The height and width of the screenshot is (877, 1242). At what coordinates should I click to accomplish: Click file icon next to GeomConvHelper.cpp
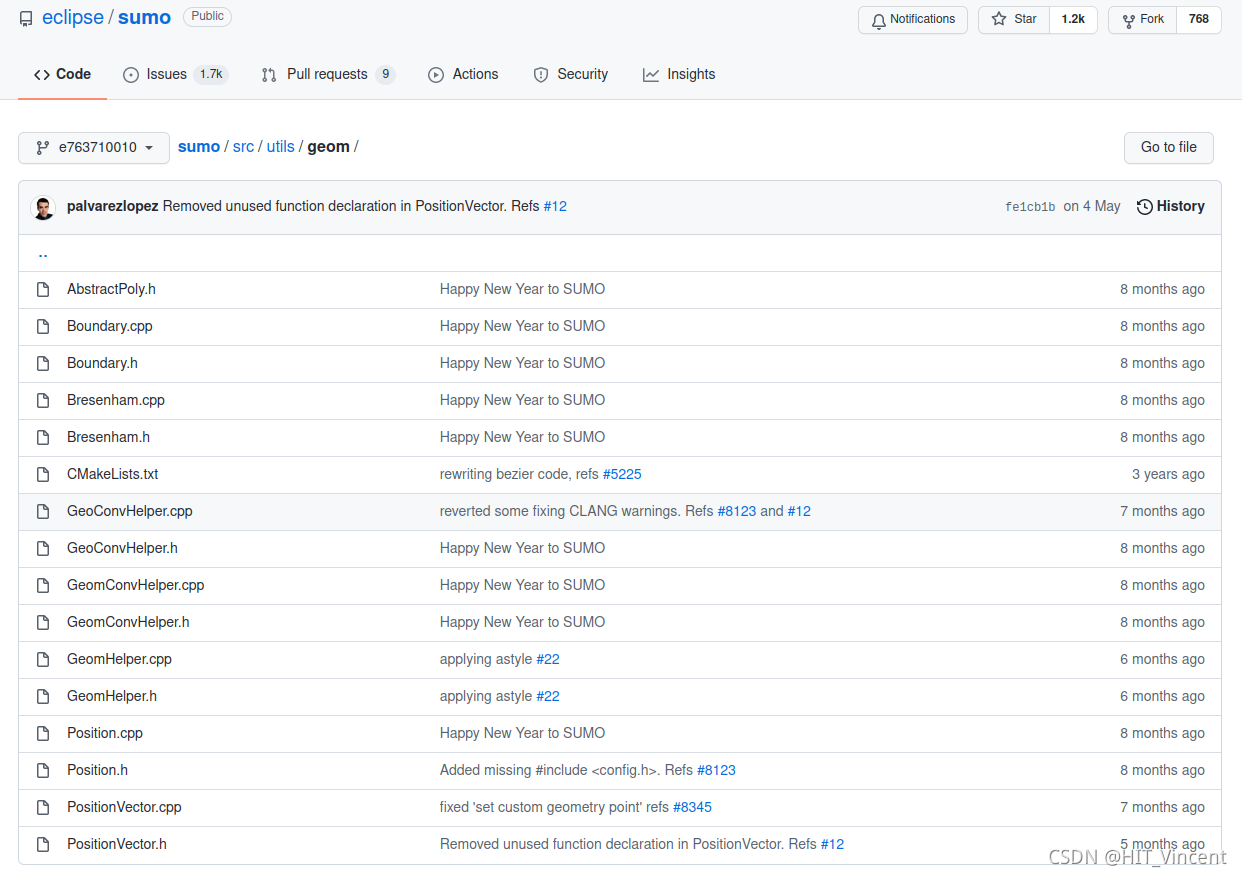(x=43, y=585)
